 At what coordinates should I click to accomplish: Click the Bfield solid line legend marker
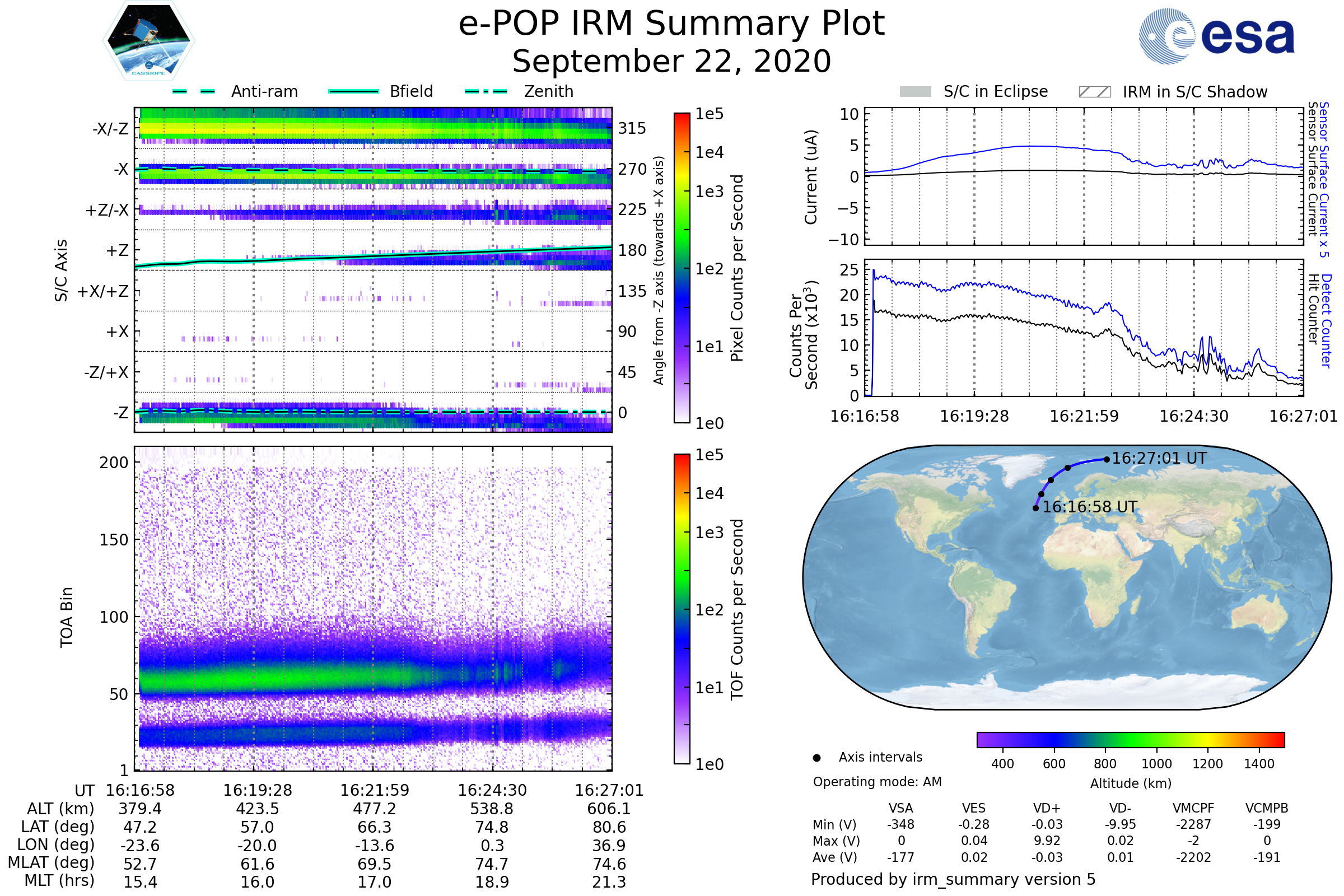tap(353, 91)
